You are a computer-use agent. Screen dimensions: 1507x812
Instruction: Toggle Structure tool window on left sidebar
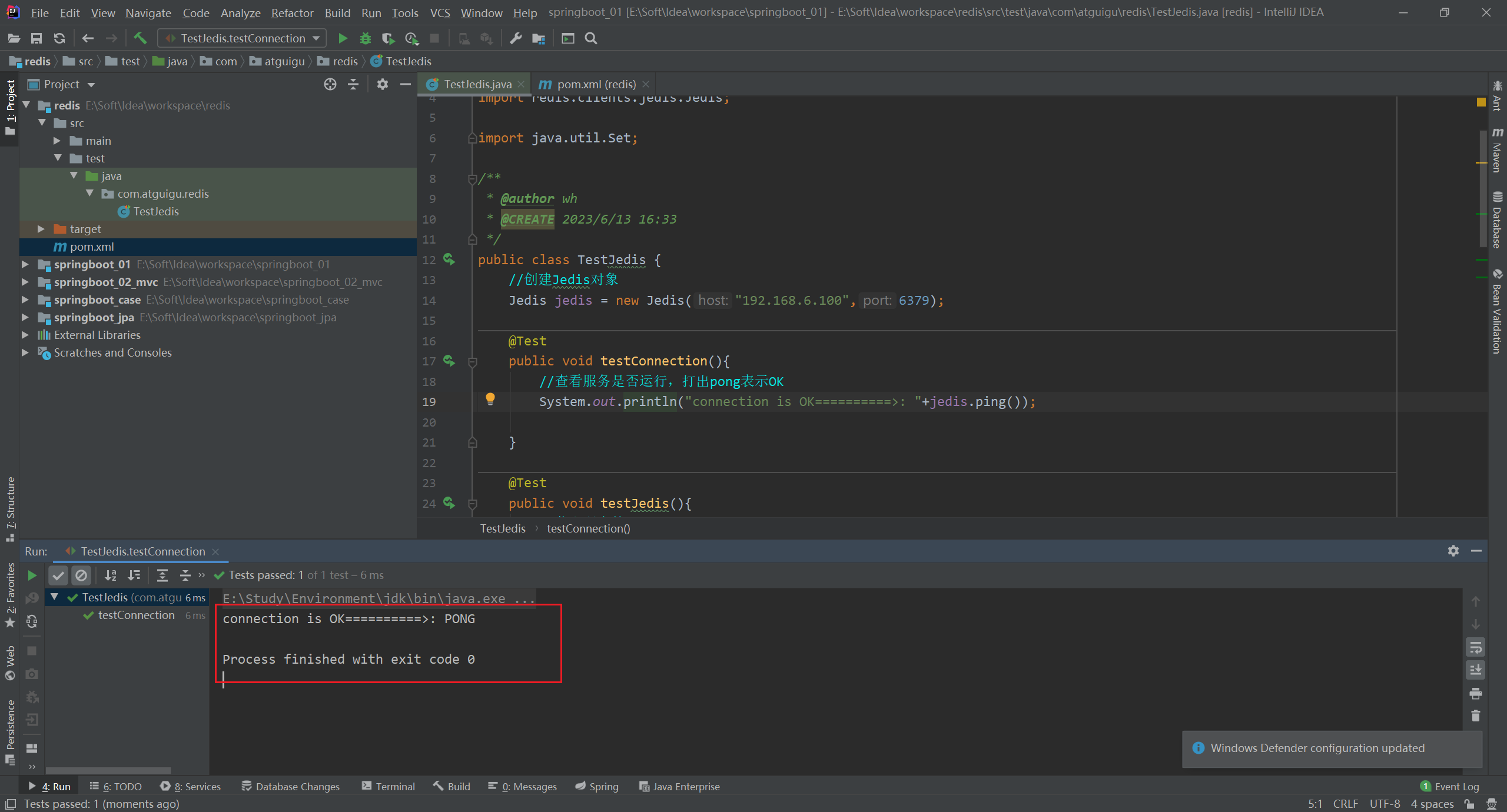[10, 510]
